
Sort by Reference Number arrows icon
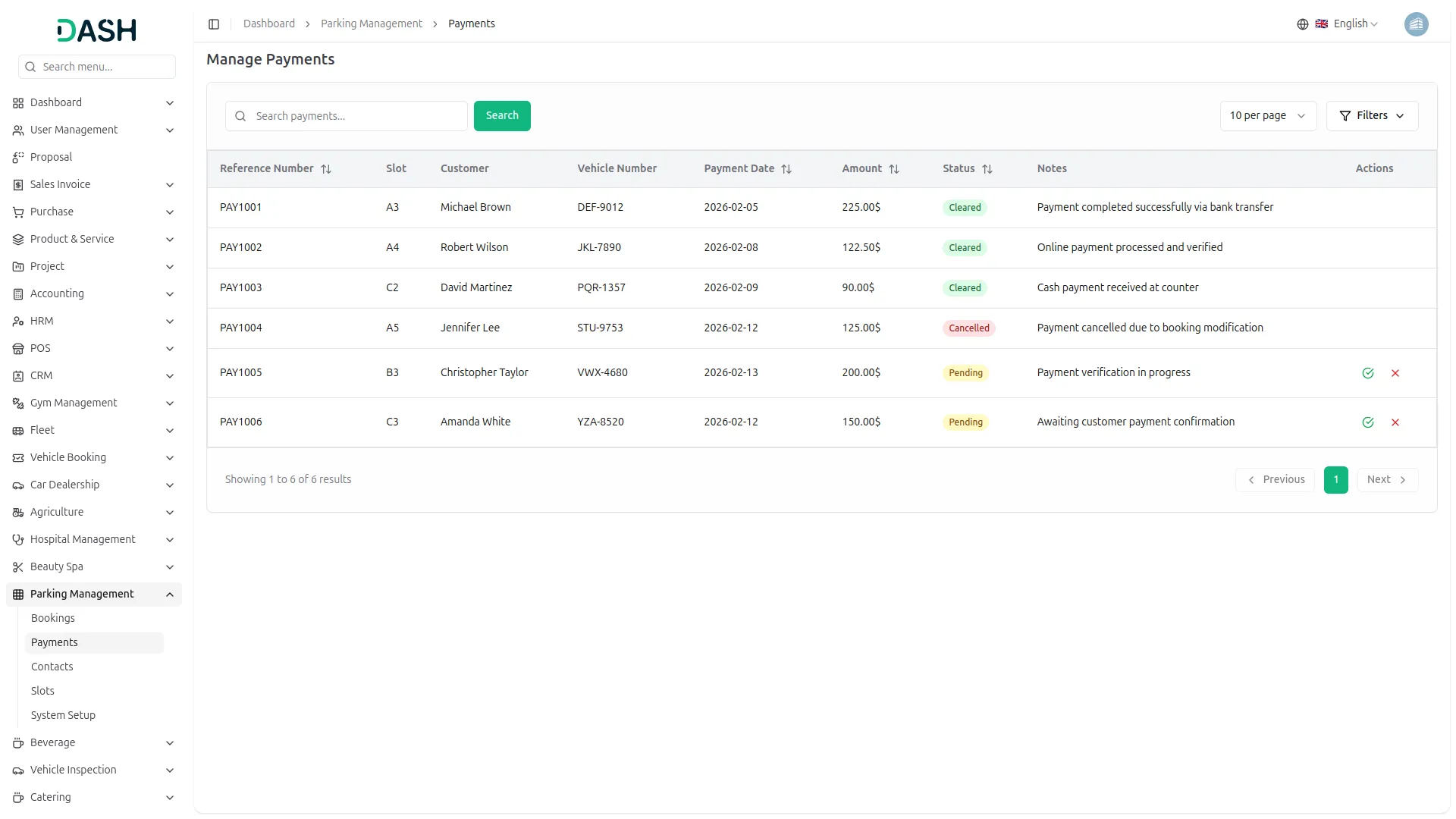pos(326,169)
